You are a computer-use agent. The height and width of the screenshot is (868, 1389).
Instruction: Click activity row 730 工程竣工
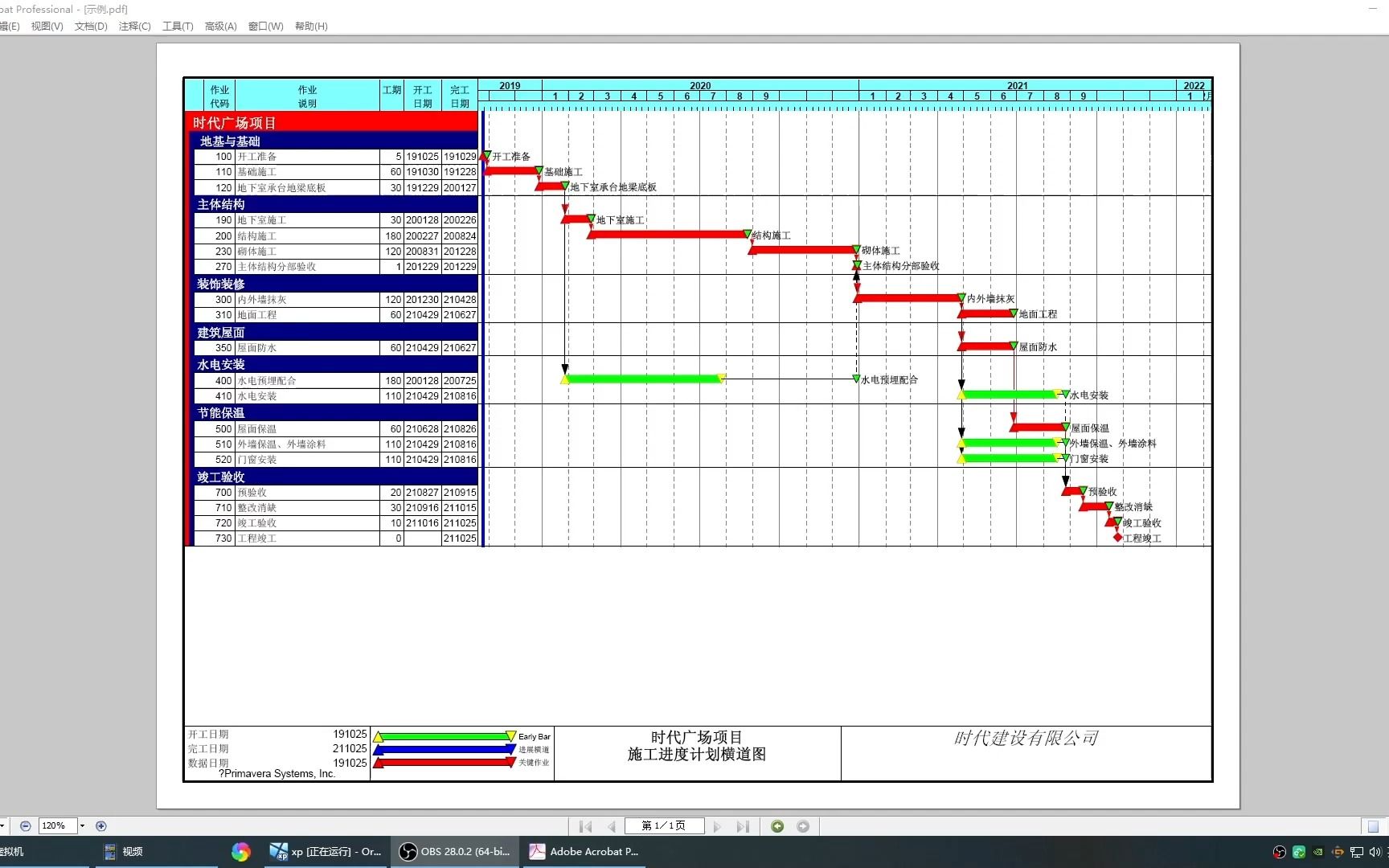pos(336,538)
